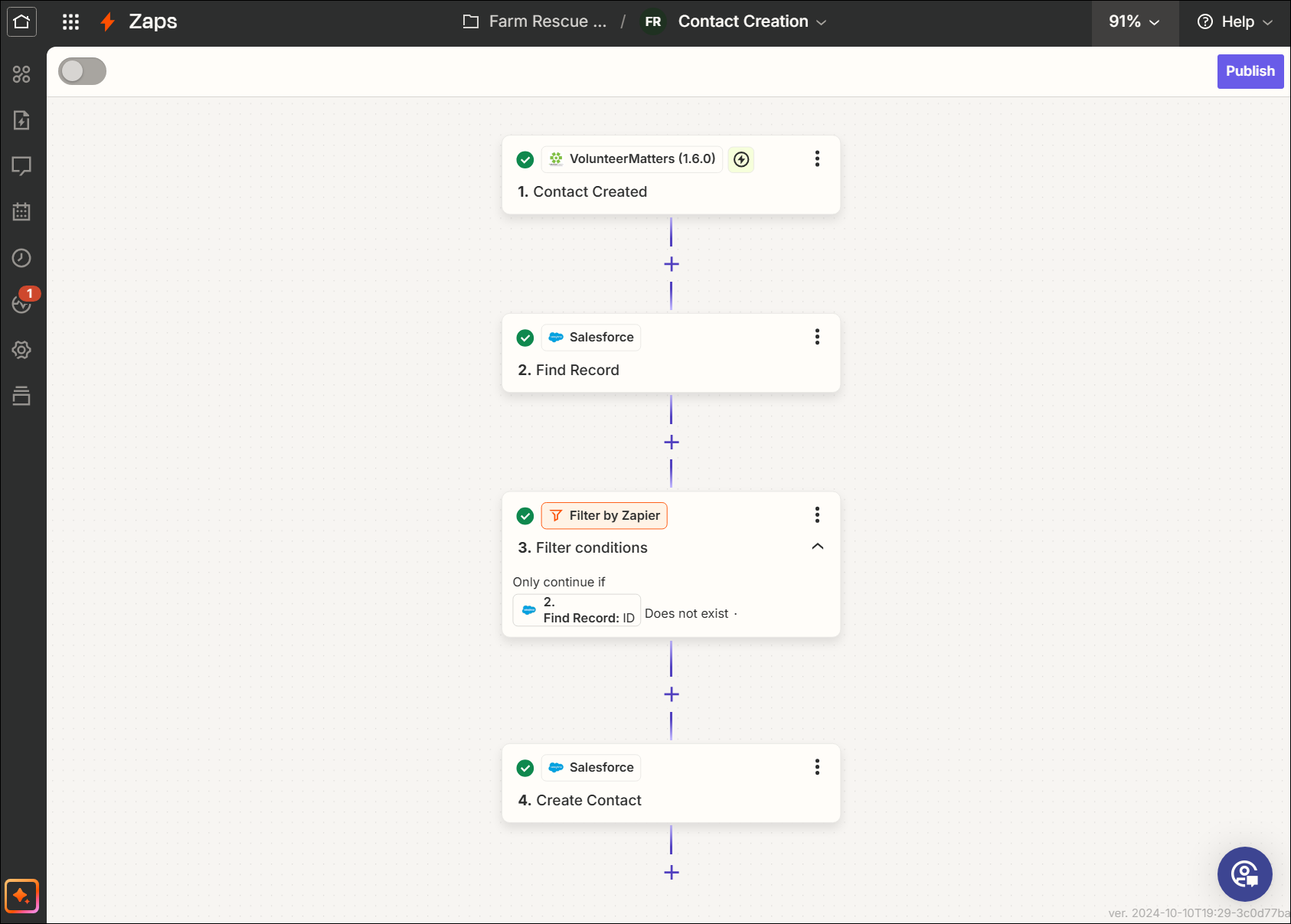Open the 91% zoom level dropdown
Image resolution: width=1291 pixels, height=924 pixels.
point(1135,22)
